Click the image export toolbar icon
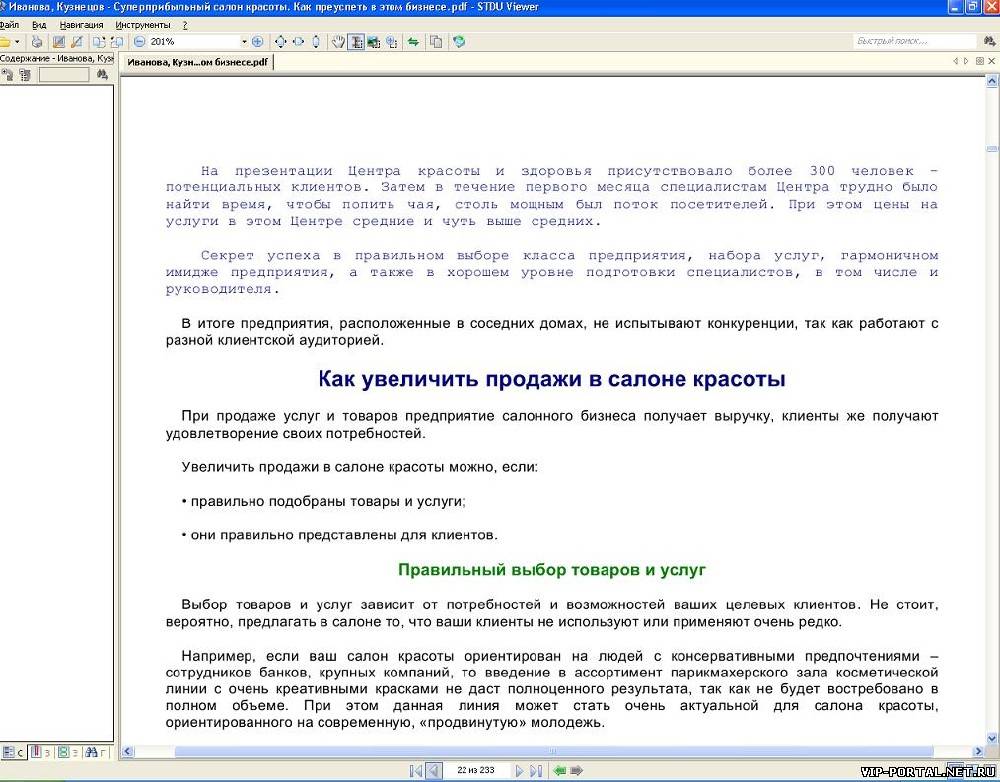 (x=59, y=41)
